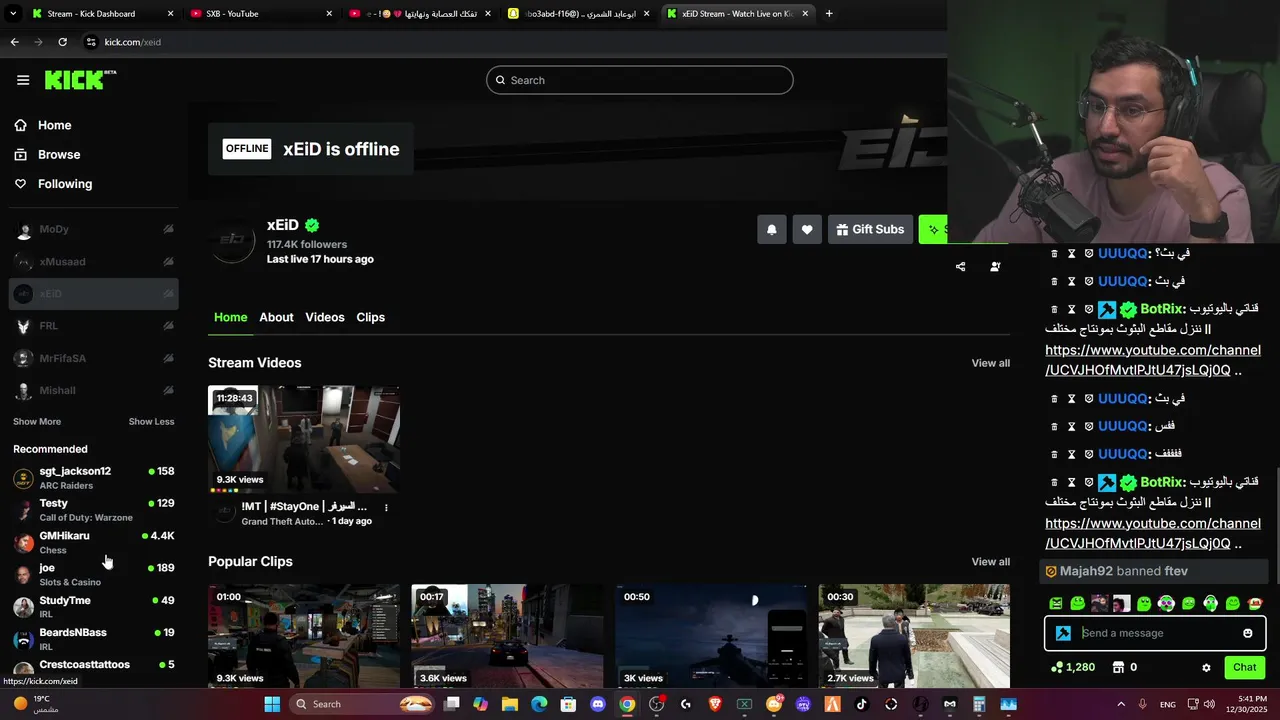Open recommended channel GMHikaru
Screen dimensions: 1280x720
[x=94, y=542]
